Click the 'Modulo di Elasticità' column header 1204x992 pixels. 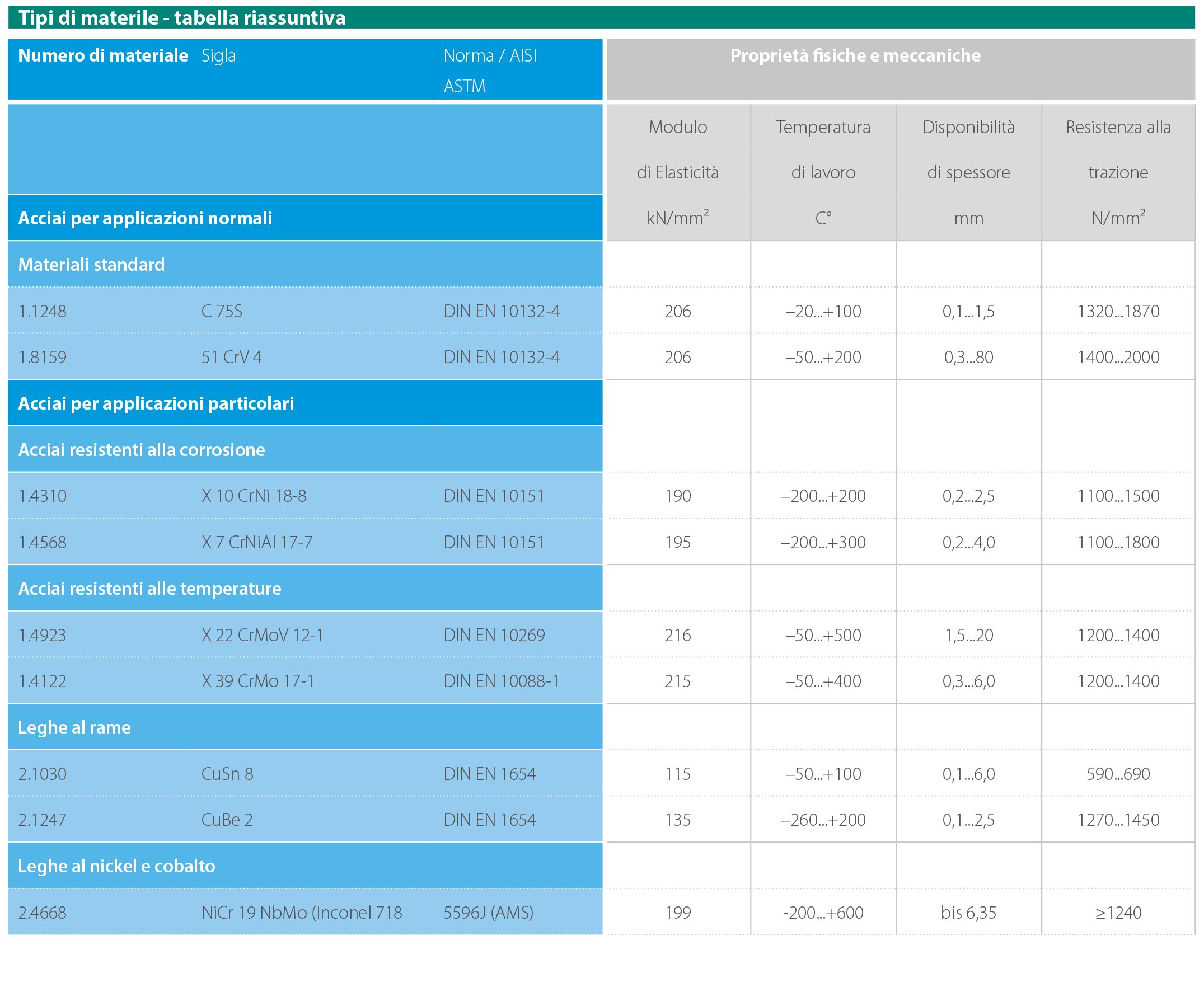[x=677, y=172]
